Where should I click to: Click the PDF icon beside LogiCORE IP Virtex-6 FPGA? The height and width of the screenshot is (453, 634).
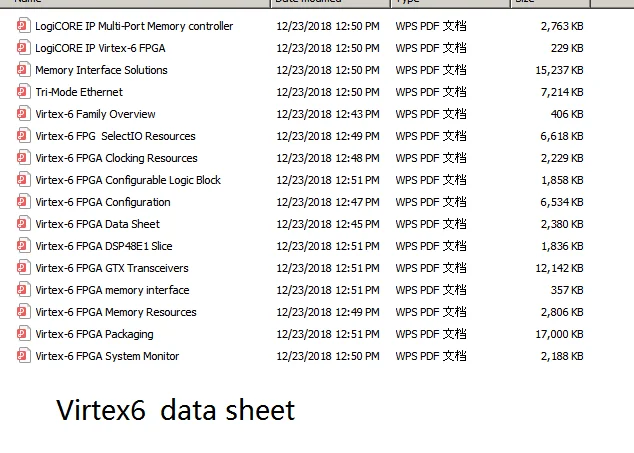(23, 48)
